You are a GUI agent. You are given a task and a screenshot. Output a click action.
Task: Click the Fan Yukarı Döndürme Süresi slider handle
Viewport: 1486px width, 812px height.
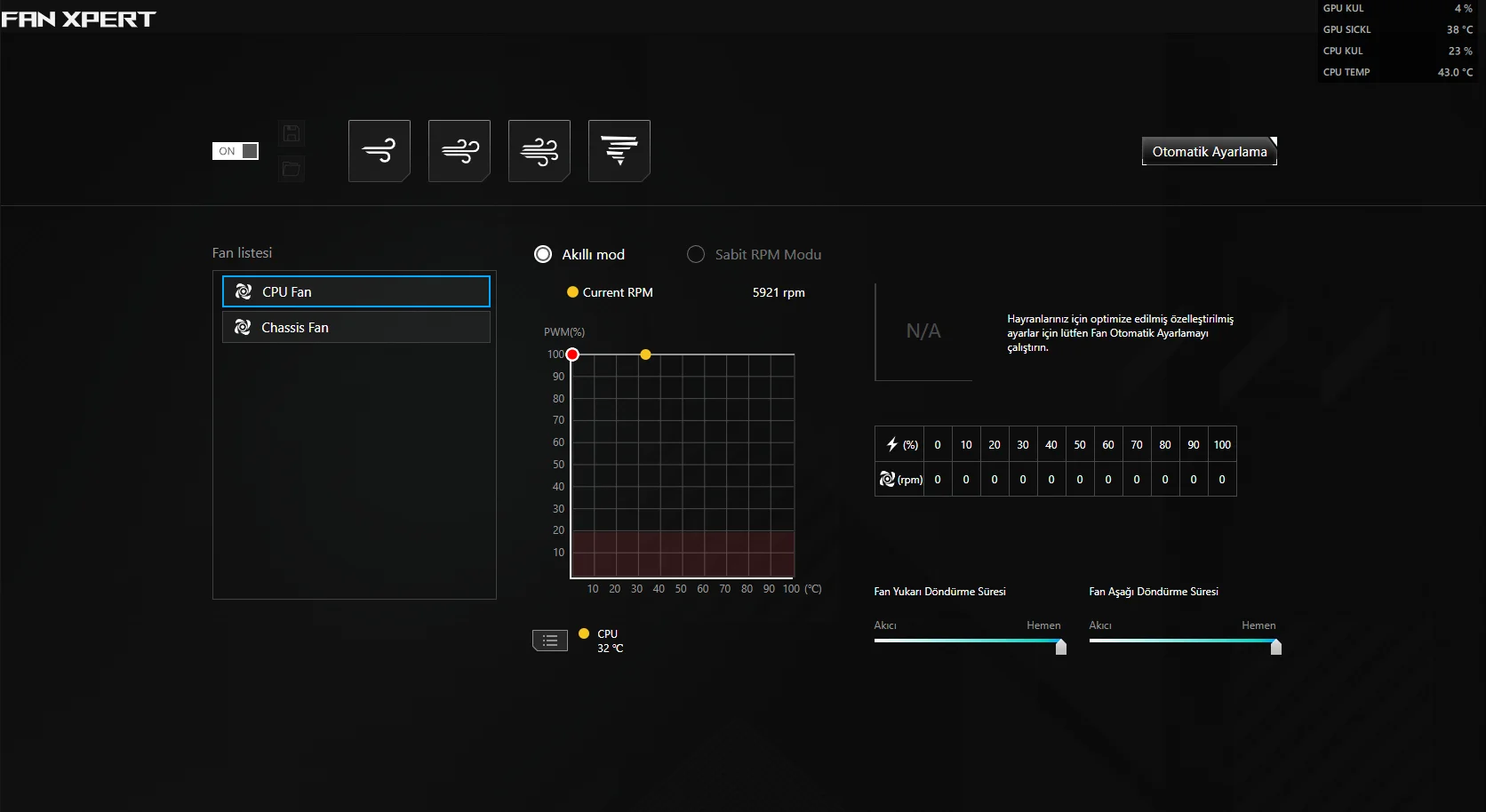pos(1061,647)
